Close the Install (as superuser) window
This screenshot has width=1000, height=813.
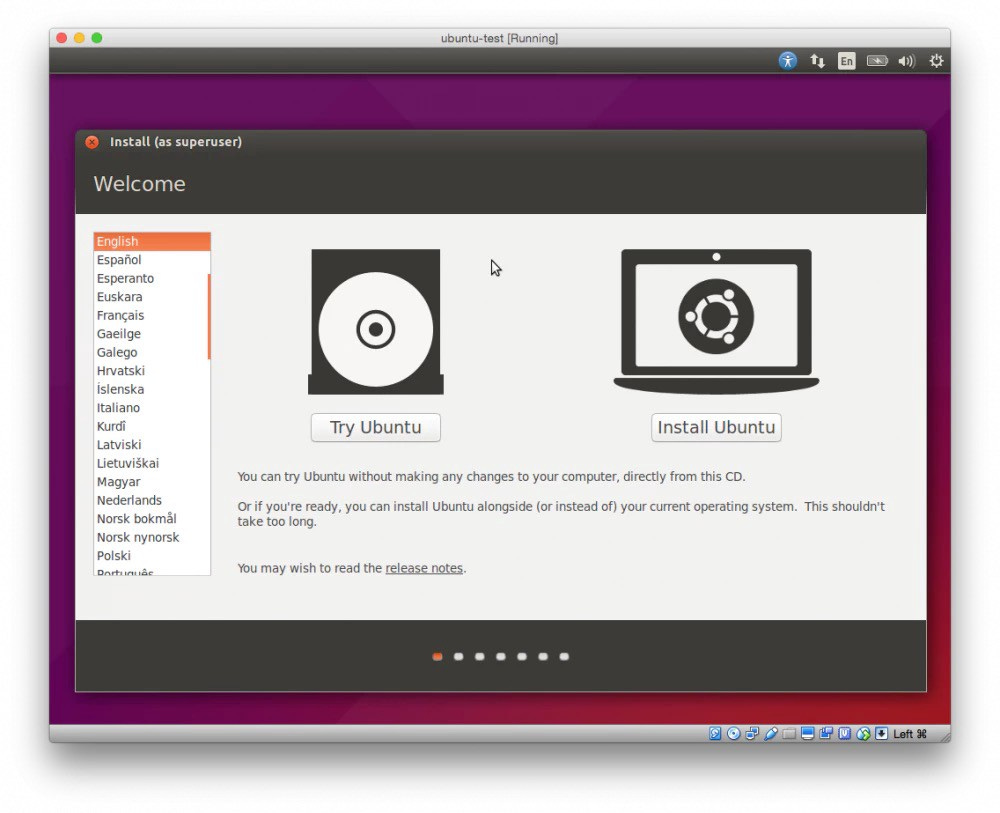(x=92, y=142)
